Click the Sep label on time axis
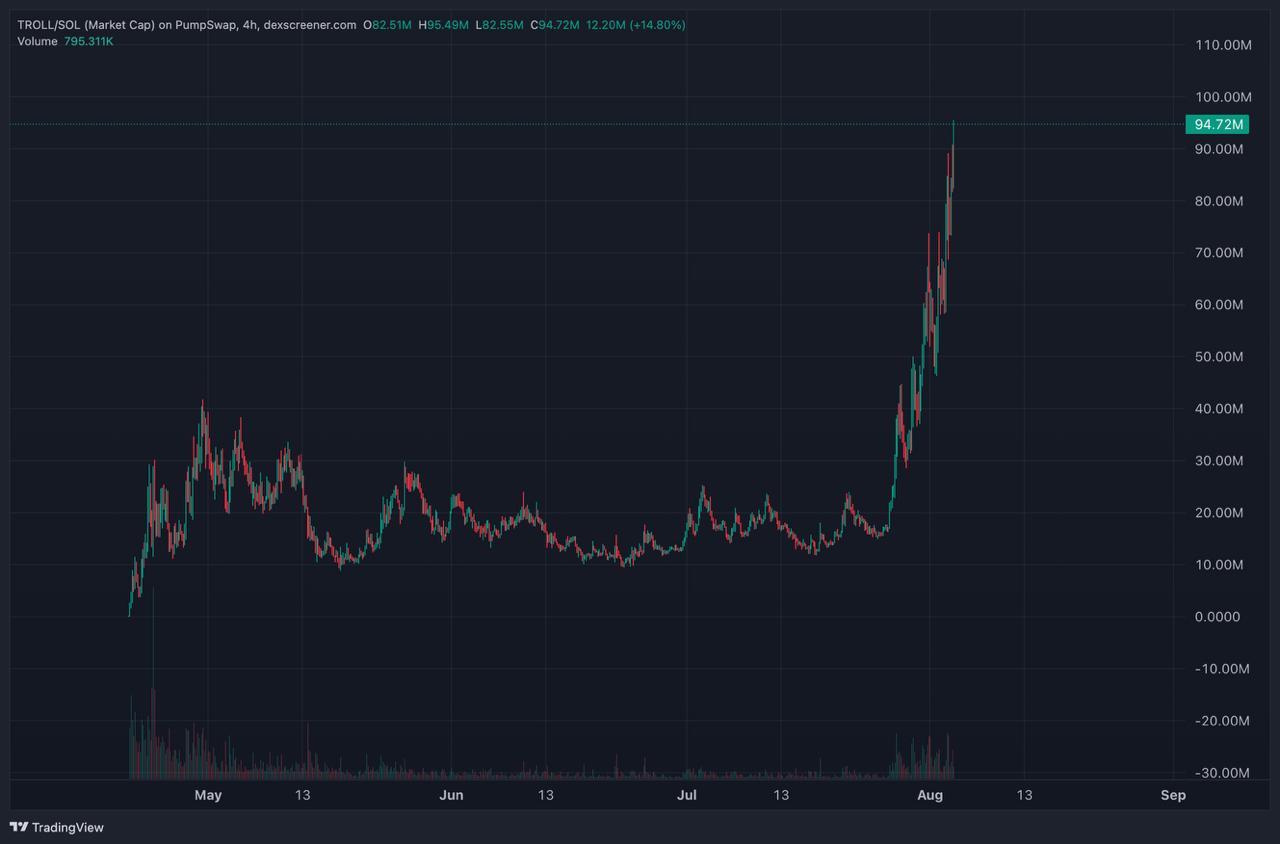The image size is (1280, 844). click(x=1173, y=795)
